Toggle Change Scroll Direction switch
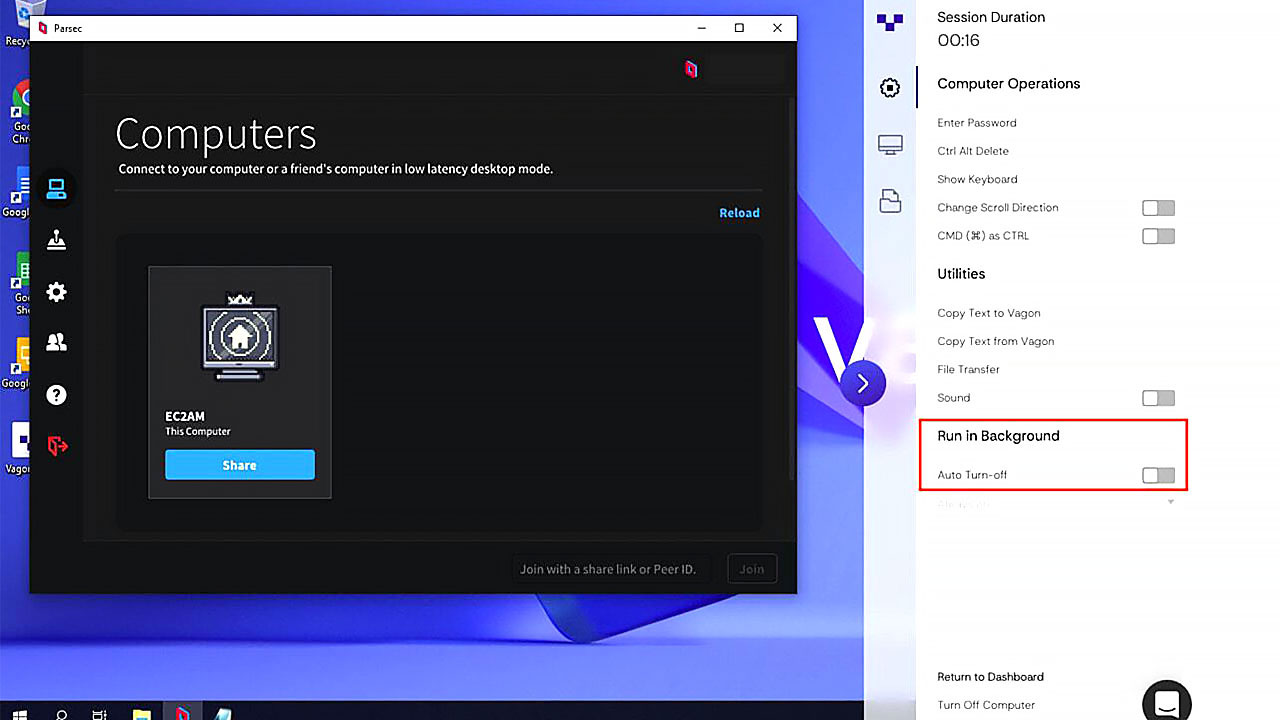This screenshot has width=1280, height=720. pyautogui.click(x=1158, y=208)
